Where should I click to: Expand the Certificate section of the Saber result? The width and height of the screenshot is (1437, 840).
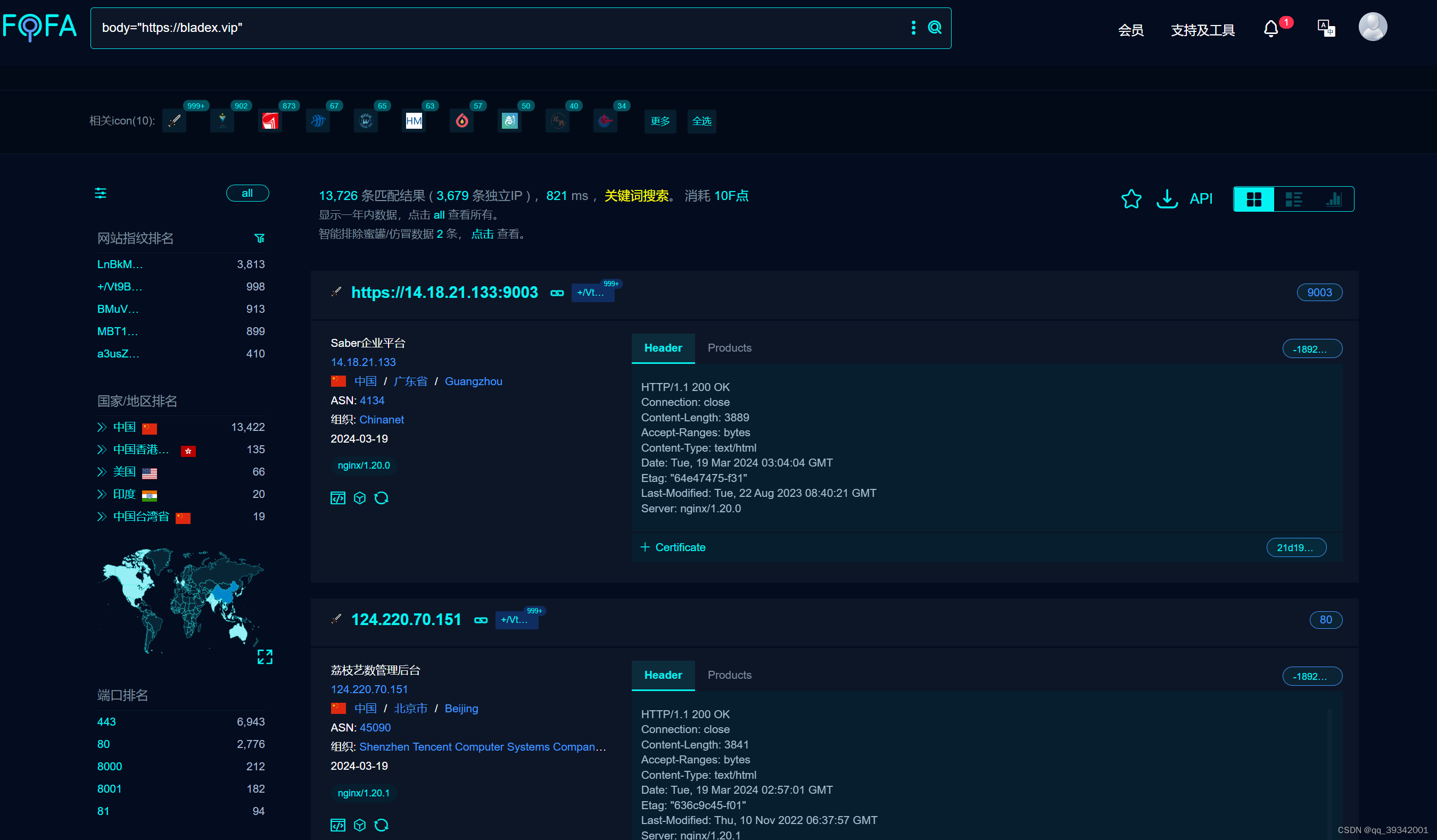673,547
